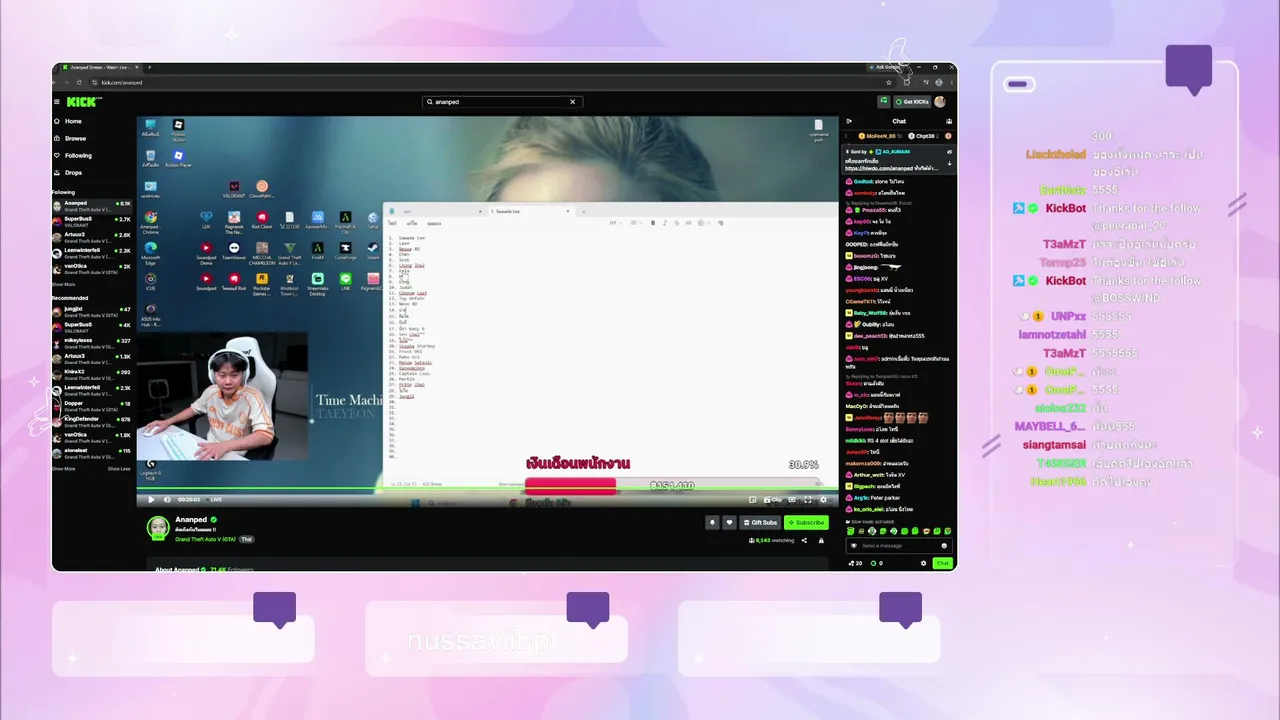1280x720 pixels.
Task: Open chat settings gear
Action: coord(923,563)
